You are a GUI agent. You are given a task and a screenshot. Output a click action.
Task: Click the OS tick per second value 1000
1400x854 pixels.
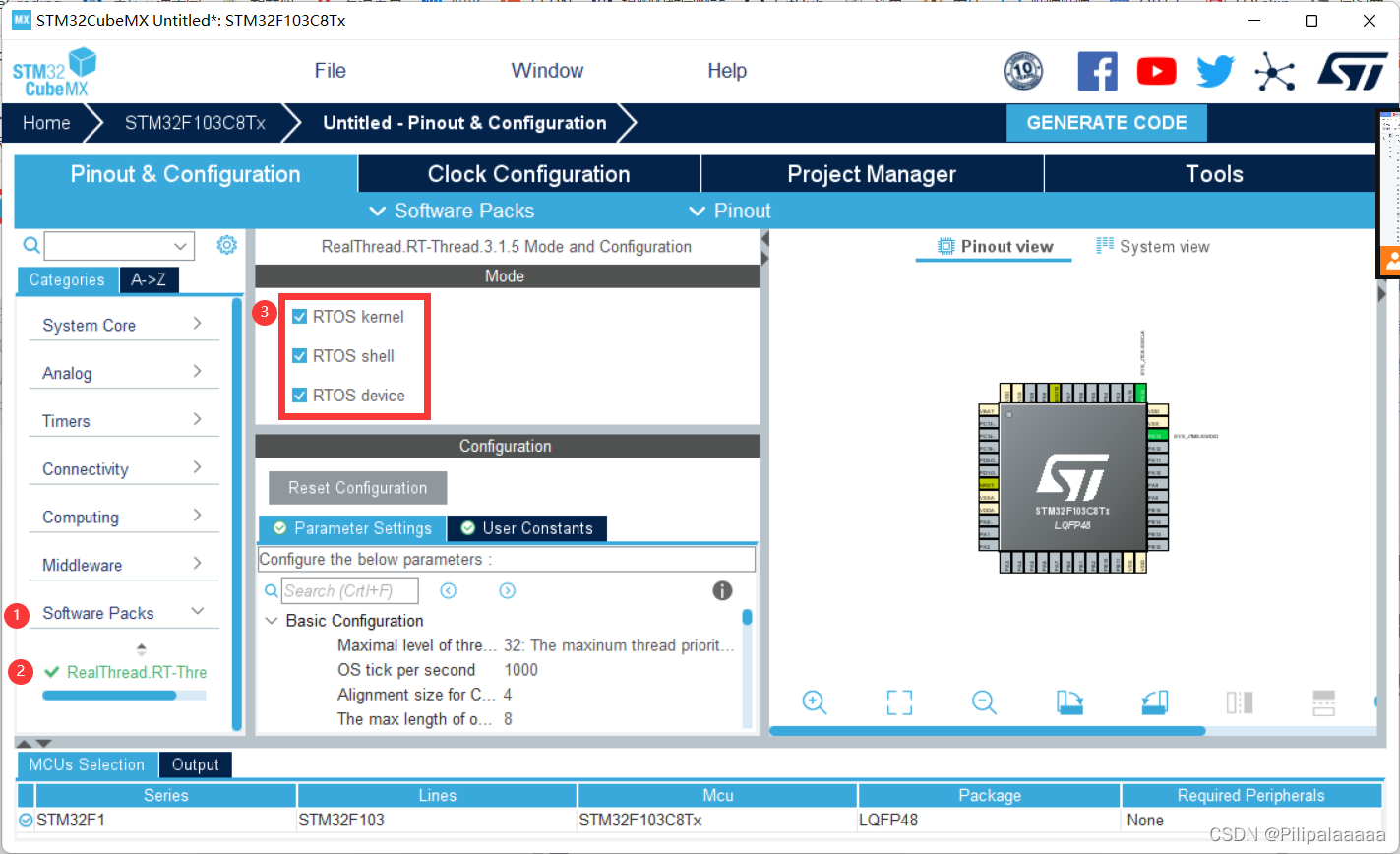(520, 670)
